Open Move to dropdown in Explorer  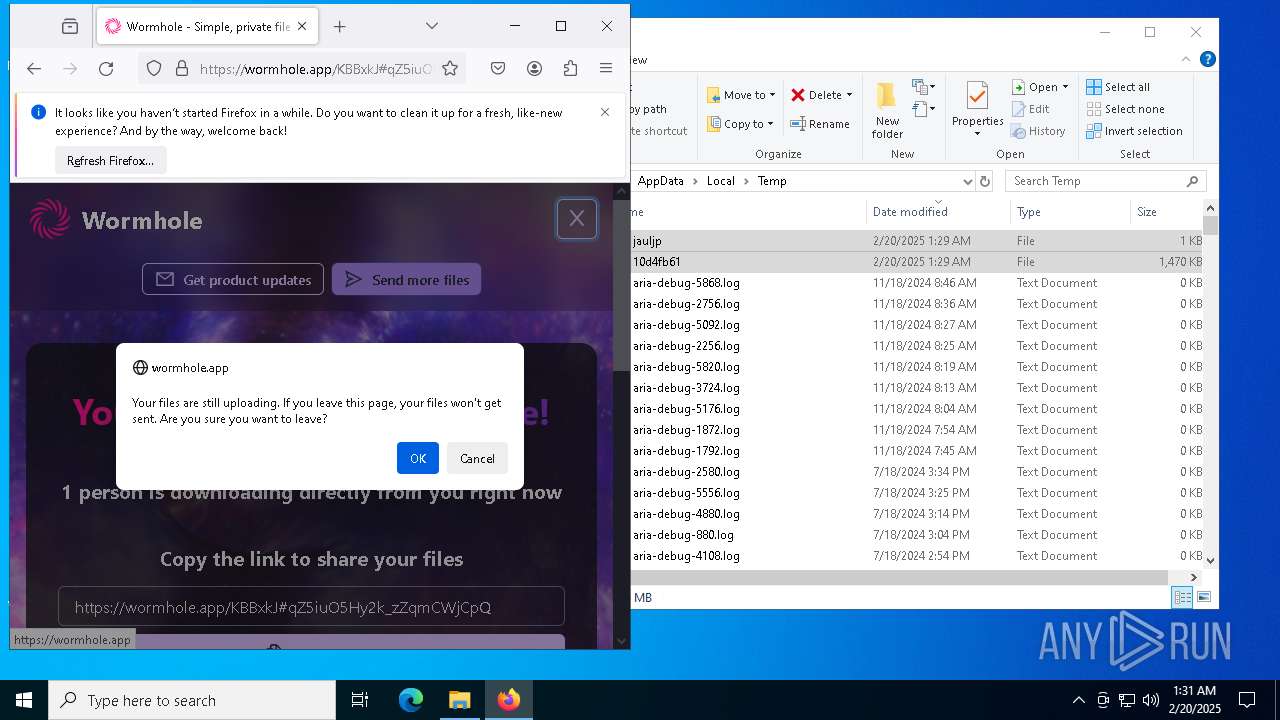point(741,95)
